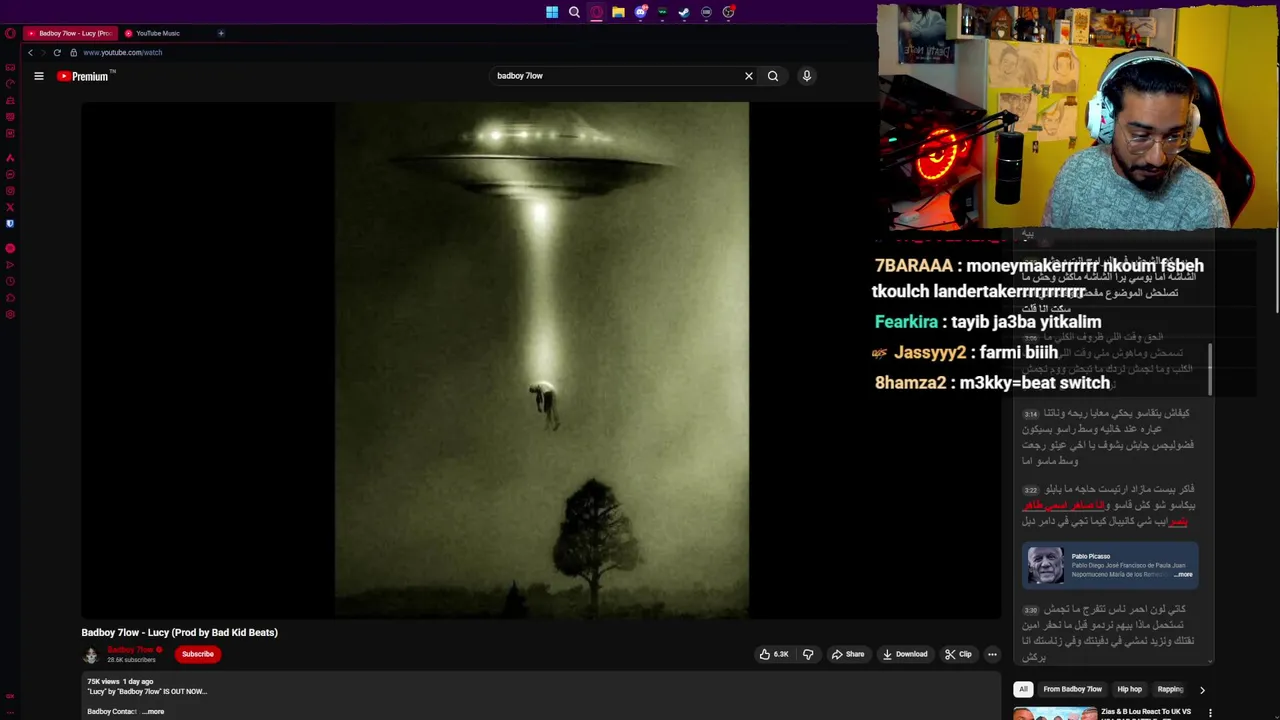This screenshot has width=1280, height=720.
Task: Go to YouTube Premium home logo
Action: [86, 76]
